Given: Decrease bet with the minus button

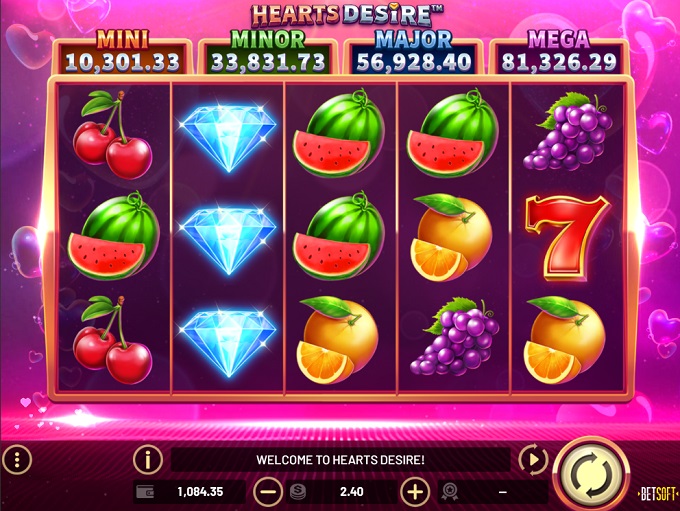Looking at the screenshot, I should tap(268, 492).
